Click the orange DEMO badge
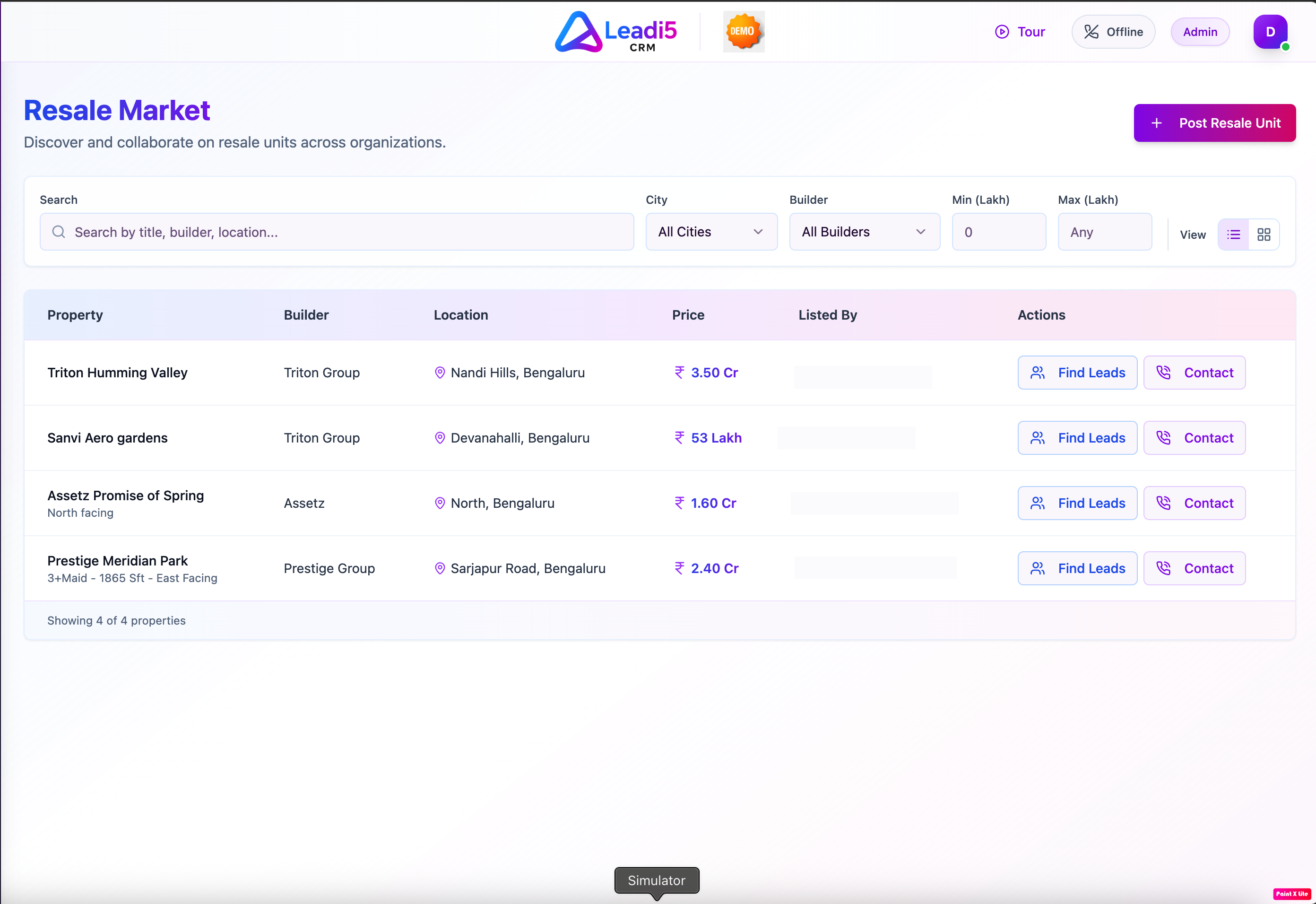This screenshot has width=1316, height=904. pos(744,32)
